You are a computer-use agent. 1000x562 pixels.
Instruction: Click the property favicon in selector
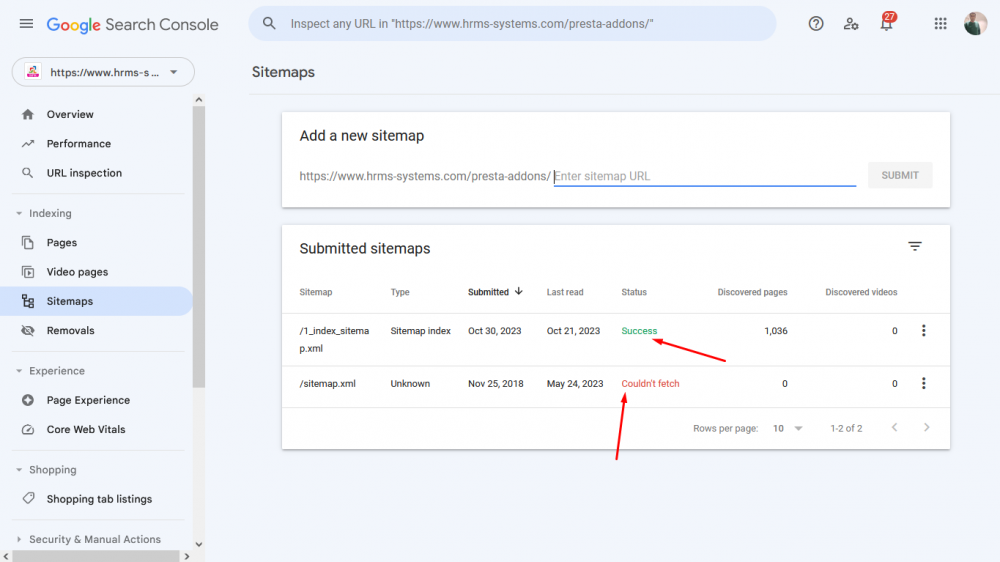point(33,72)
